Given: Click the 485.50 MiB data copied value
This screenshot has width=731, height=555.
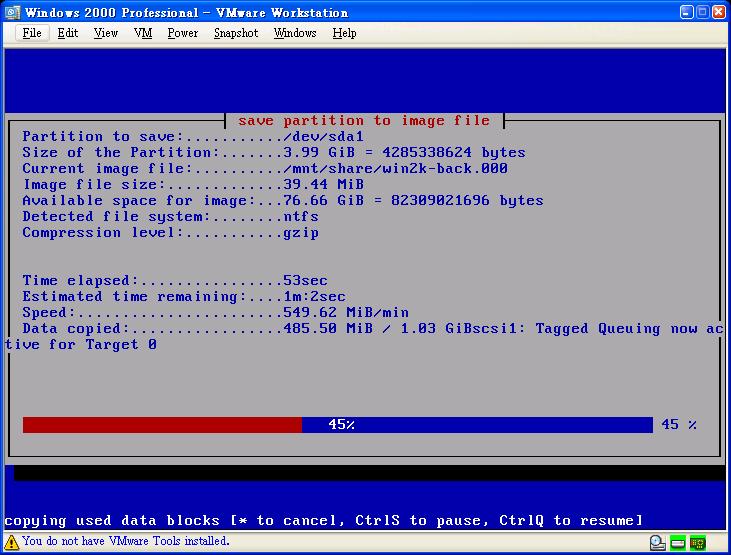Looking at the screenshot, I should [x=328, y=328].
